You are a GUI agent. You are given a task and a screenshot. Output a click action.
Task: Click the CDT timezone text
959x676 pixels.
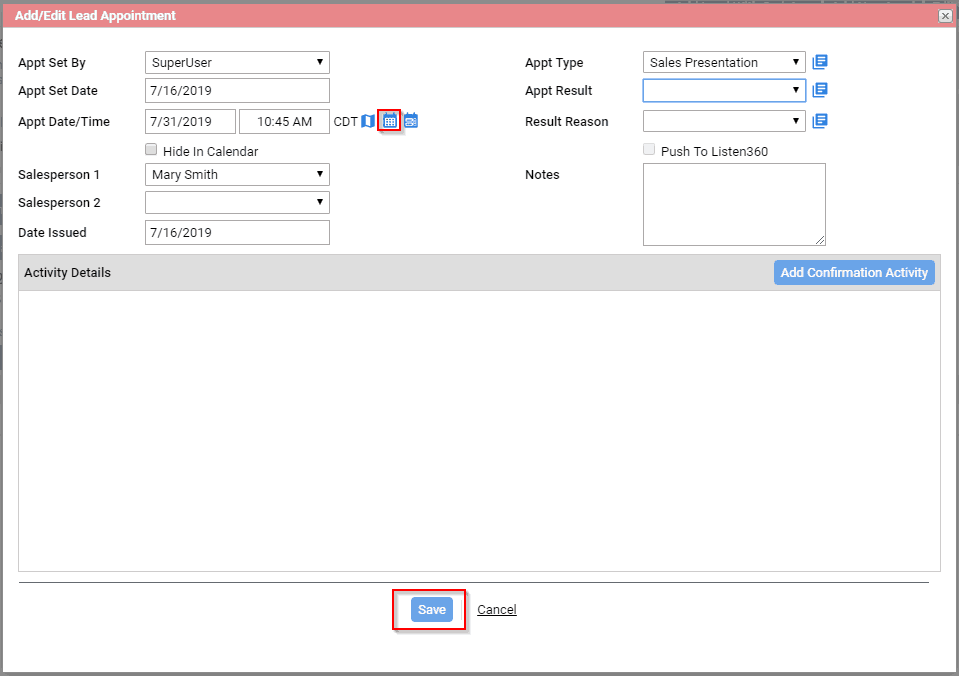[346, 122]
